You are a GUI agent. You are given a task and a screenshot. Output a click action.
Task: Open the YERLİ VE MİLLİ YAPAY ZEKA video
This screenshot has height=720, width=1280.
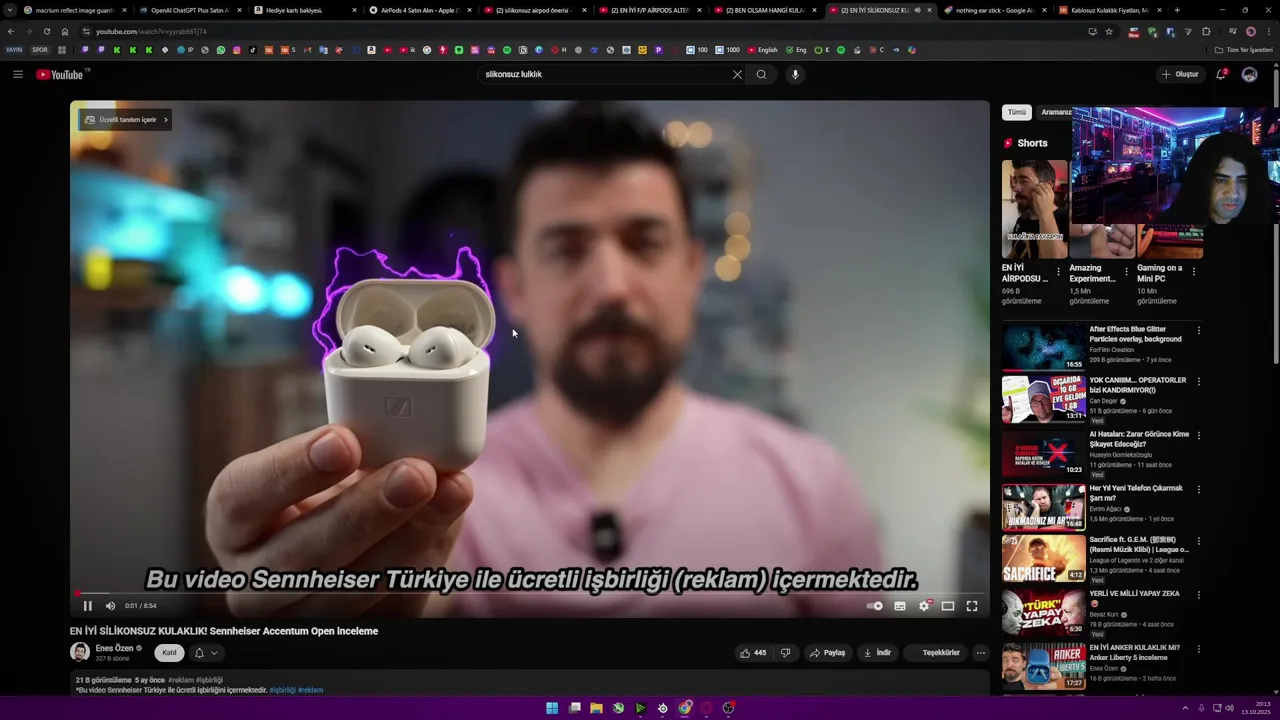(1043, 612)
